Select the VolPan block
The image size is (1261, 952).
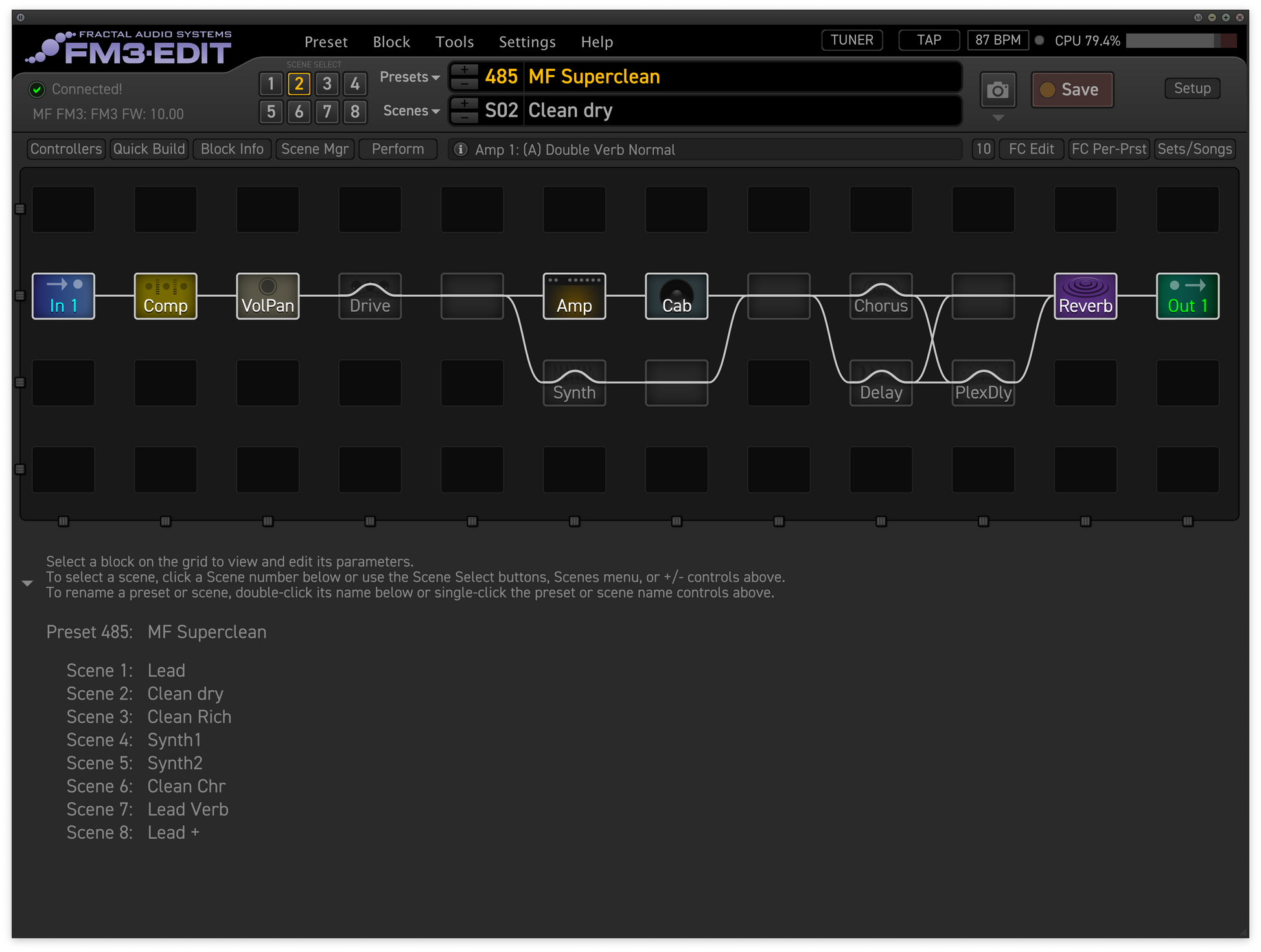tap(268, 296)
